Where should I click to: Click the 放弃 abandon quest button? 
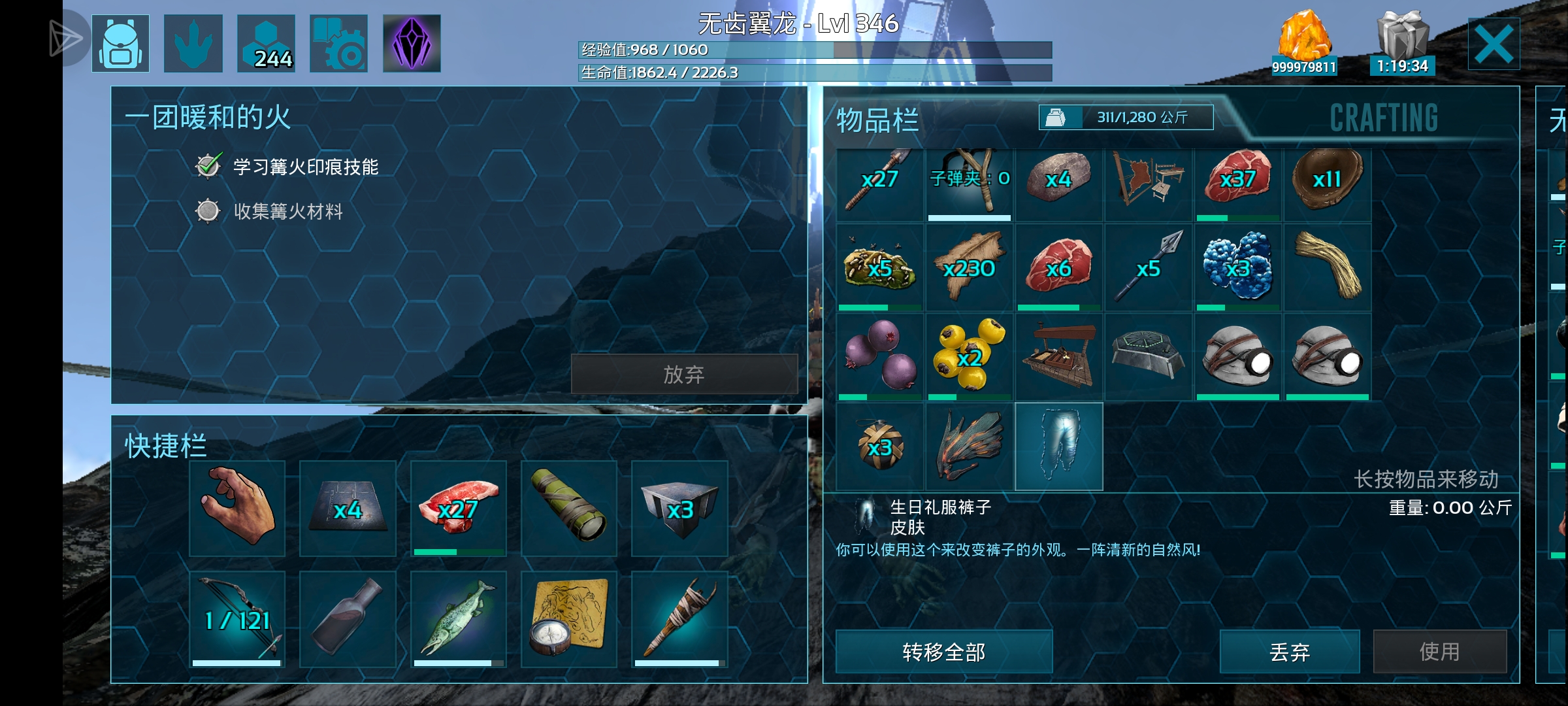coord(684,374)
